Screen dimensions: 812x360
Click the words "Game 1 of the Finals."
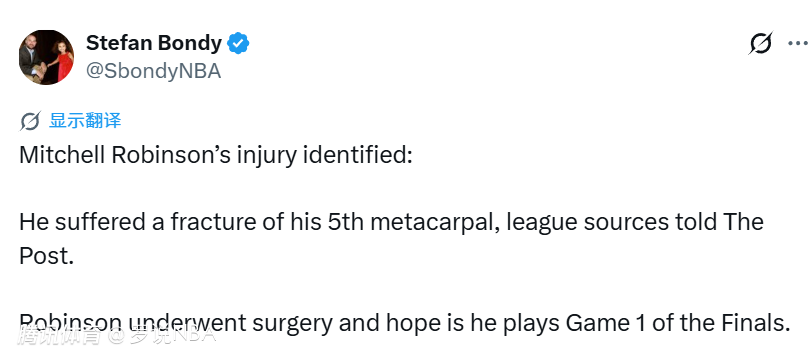pos(677,323)
